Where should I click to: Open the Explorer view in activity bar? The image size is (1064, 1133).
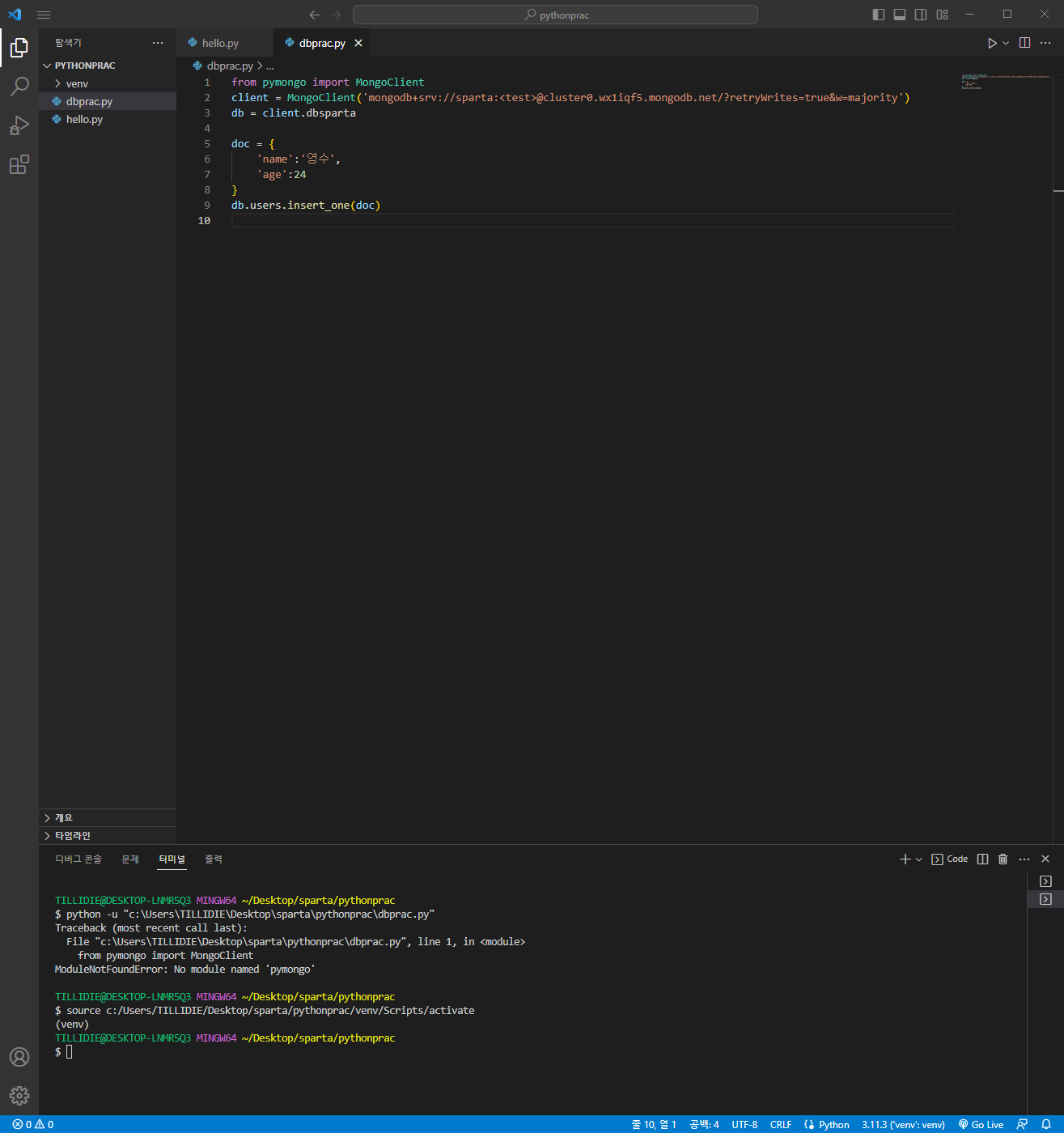click(19, 48)
